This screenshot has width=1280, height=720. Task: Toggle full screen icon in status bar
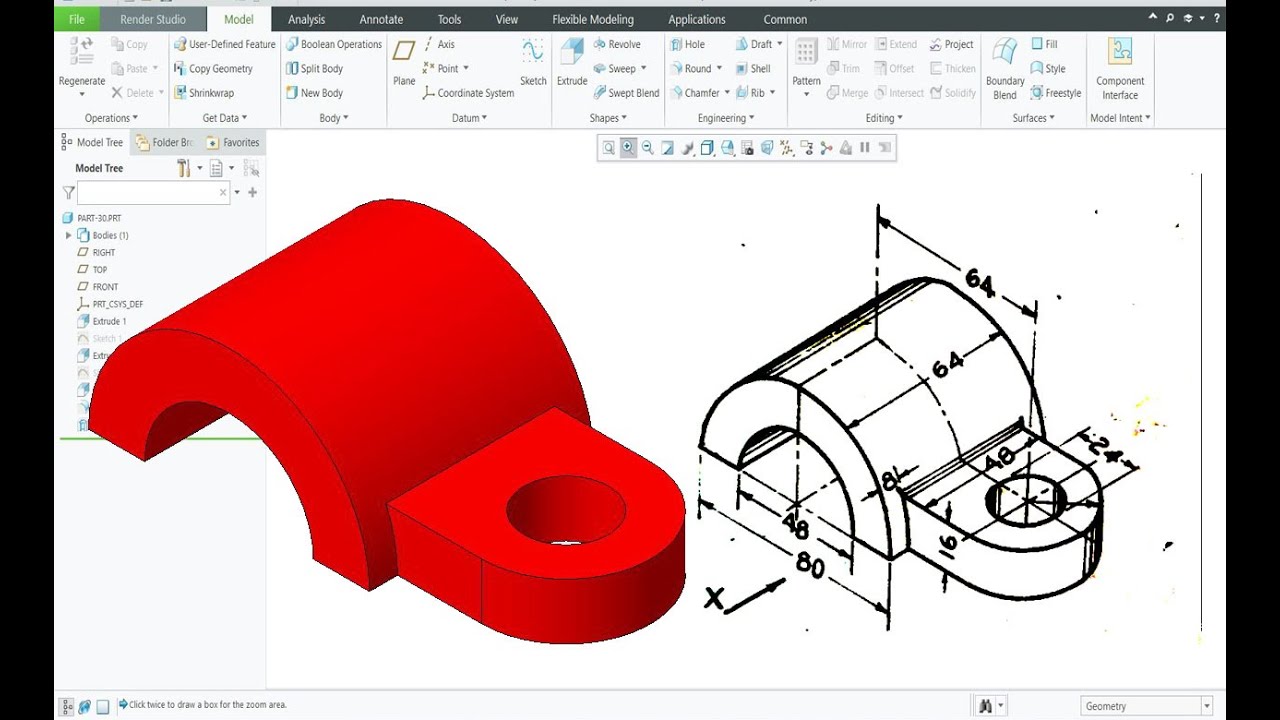(x=103, y=706)
